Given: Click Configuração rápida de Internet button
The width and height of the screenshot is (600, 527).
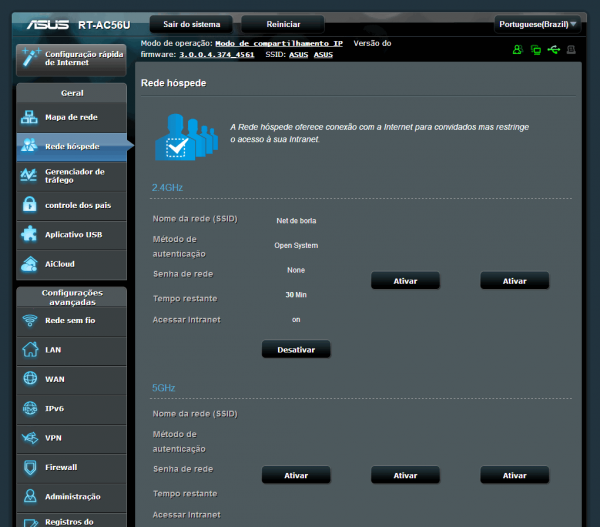Looking at the screenshot, I should [71, 59].
